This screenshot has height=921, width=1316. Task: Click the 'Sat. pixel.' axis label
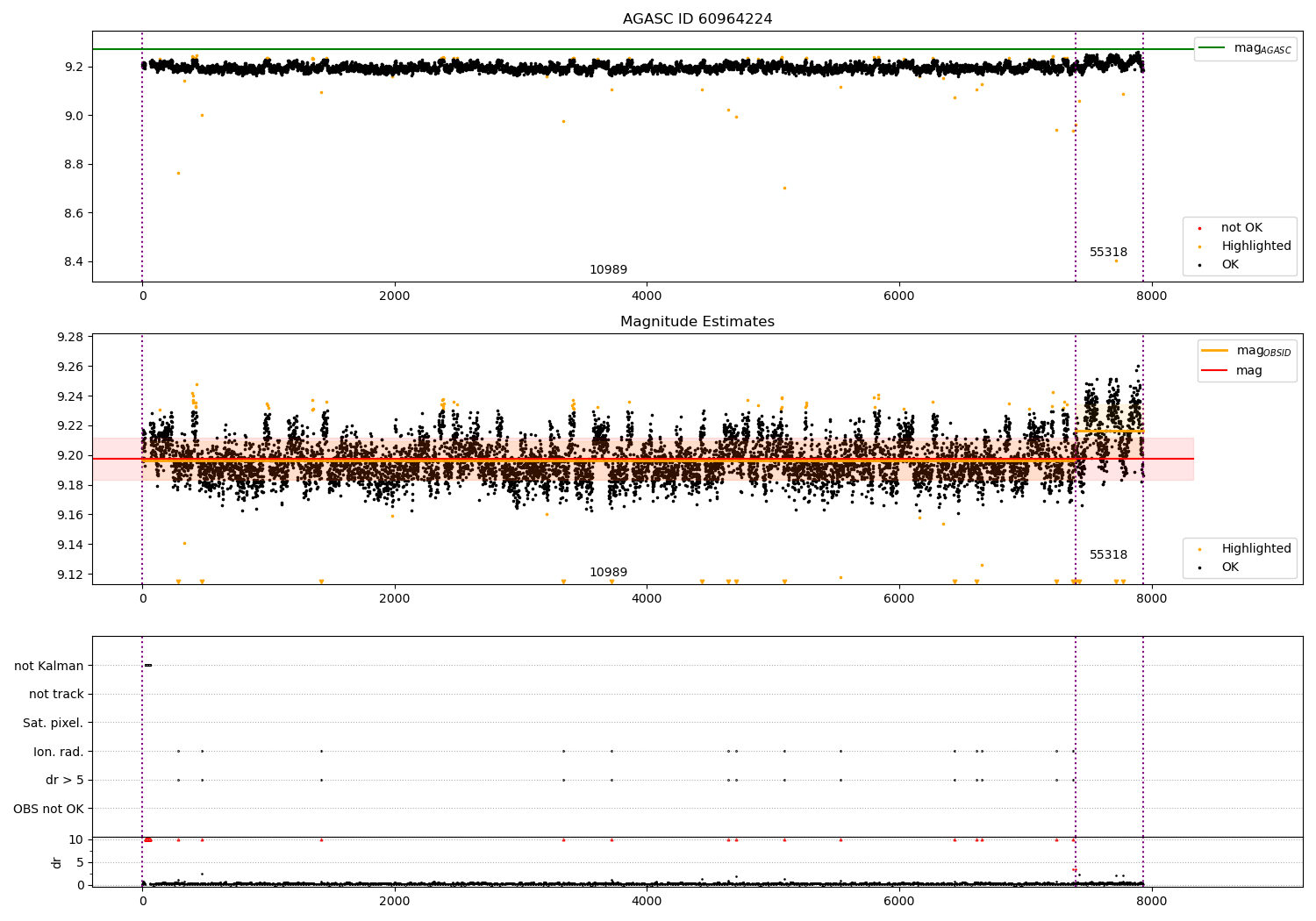(x=54, y=723)
